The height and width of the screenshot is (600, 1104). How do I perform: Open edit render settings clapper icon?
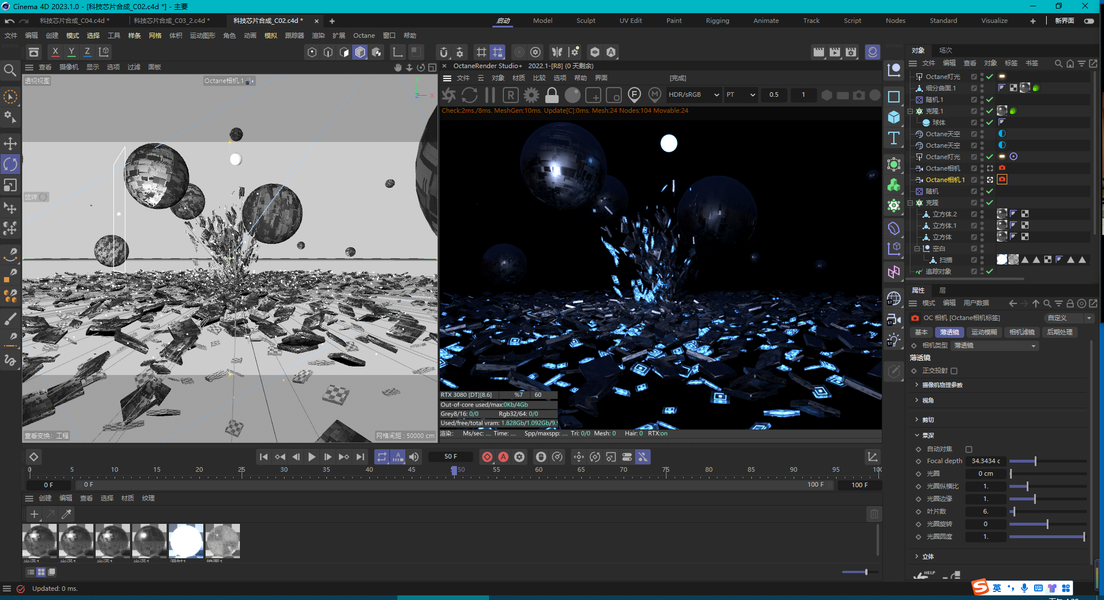851,51
